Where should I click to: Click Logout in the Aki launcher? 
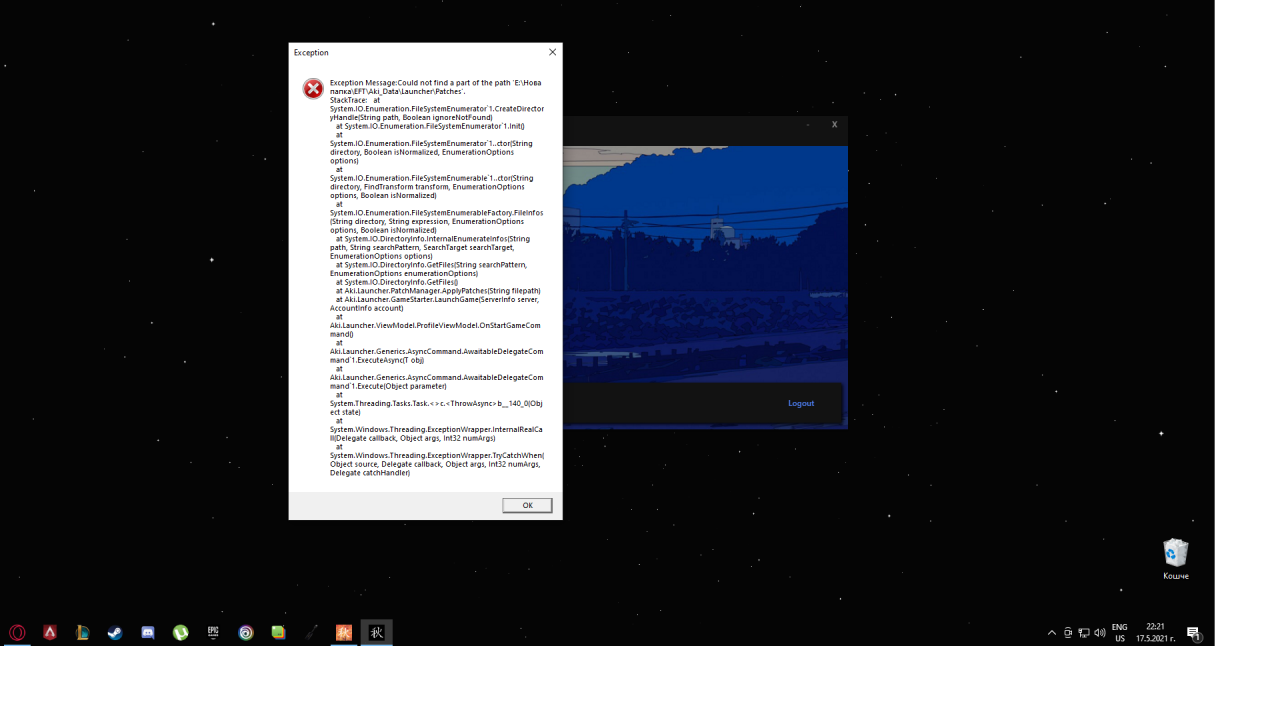coord(801,403)
